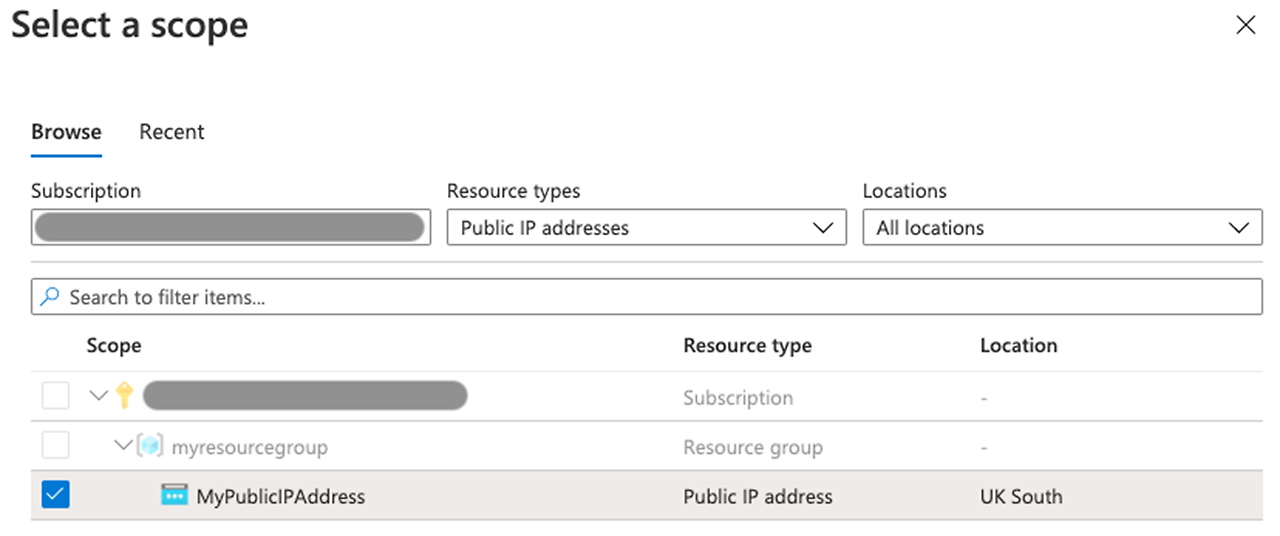The height and width of the screenshot is (536, 1280).
Task: Click the Public IP address type cell
Action: (x=758, y=496)
